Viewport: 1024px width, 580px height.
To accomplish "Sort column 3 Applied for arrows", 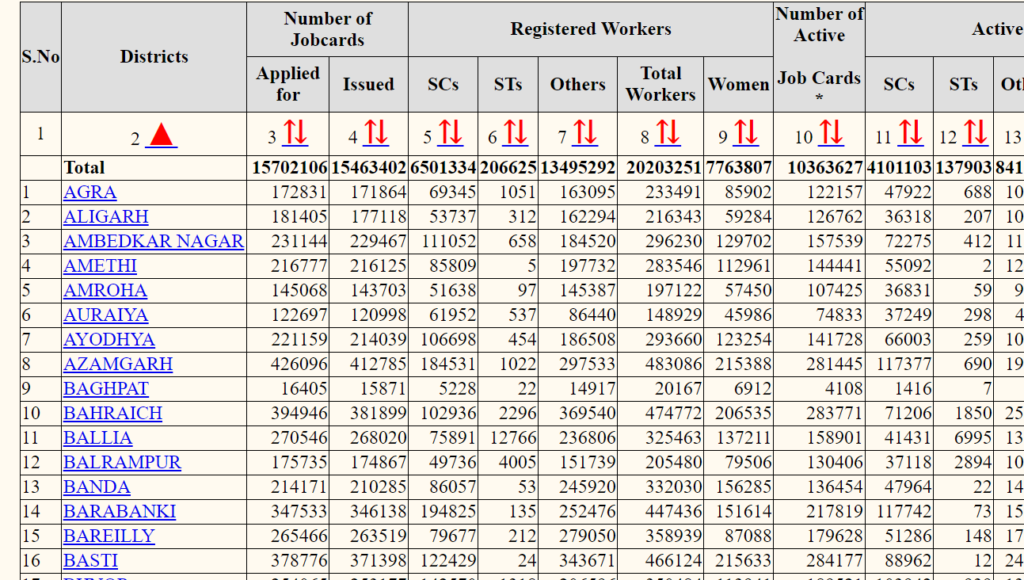I will point(295,133).
